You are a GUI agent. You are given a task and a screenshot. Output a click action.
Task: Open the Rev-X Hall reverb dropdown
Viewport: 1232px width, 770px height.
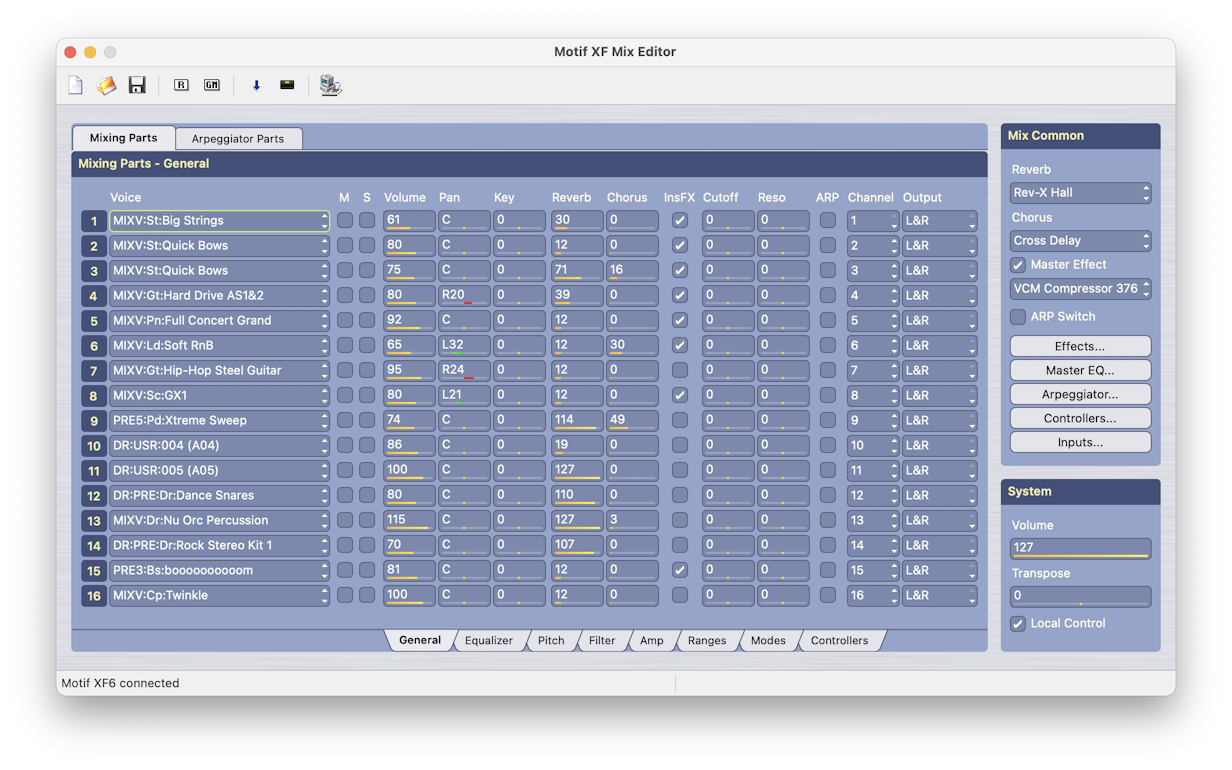tap(1080, 193)
